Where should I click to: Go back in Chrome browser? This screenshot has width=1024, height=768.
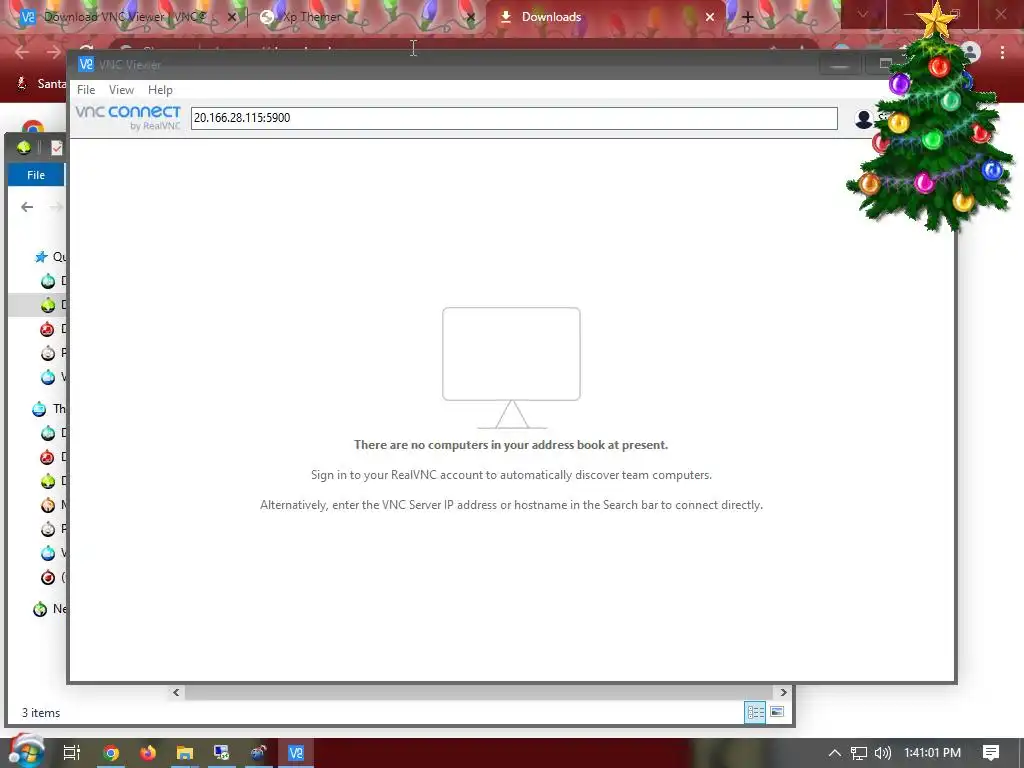pos(22,52)
